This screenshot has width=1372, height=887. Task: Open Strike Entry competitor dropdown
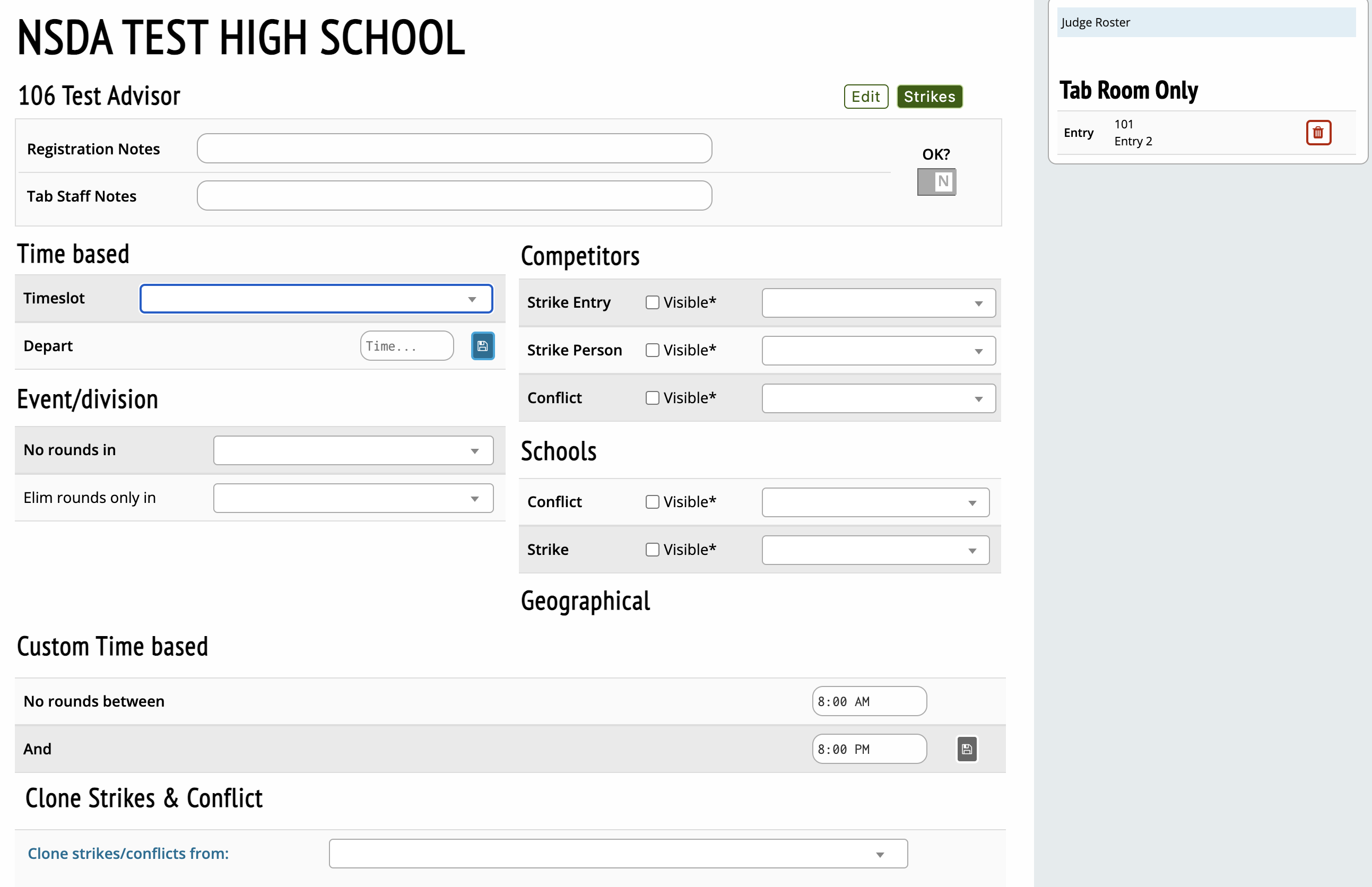[x=878, y=303]
